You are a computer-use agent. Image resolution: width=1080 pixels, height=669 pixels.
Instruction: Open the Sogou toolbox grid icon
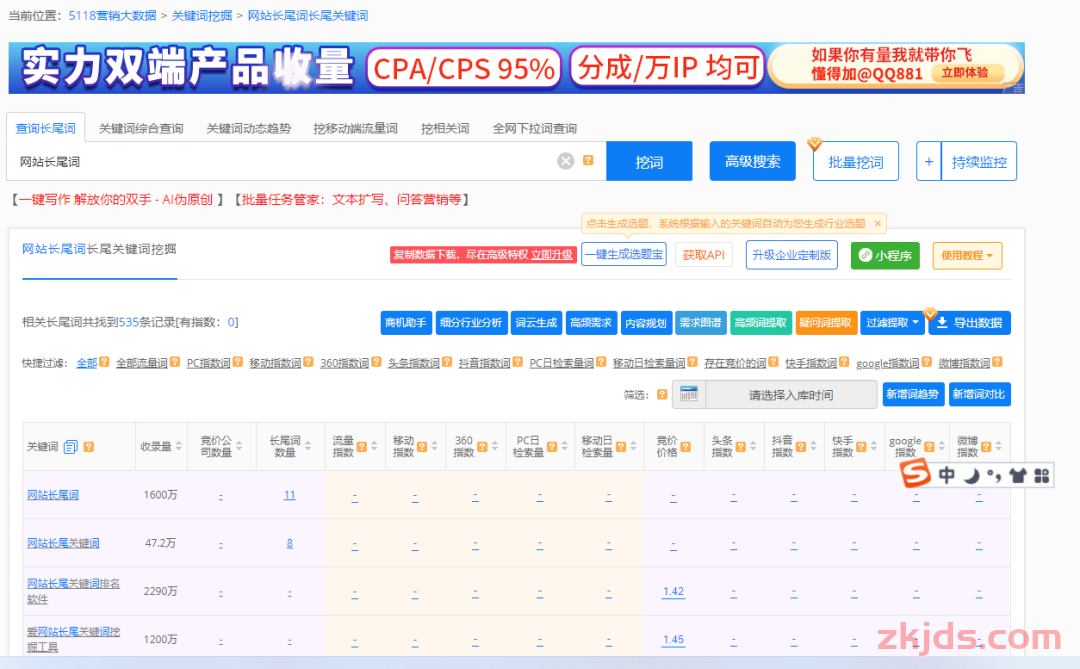(x=1041, y=475)
